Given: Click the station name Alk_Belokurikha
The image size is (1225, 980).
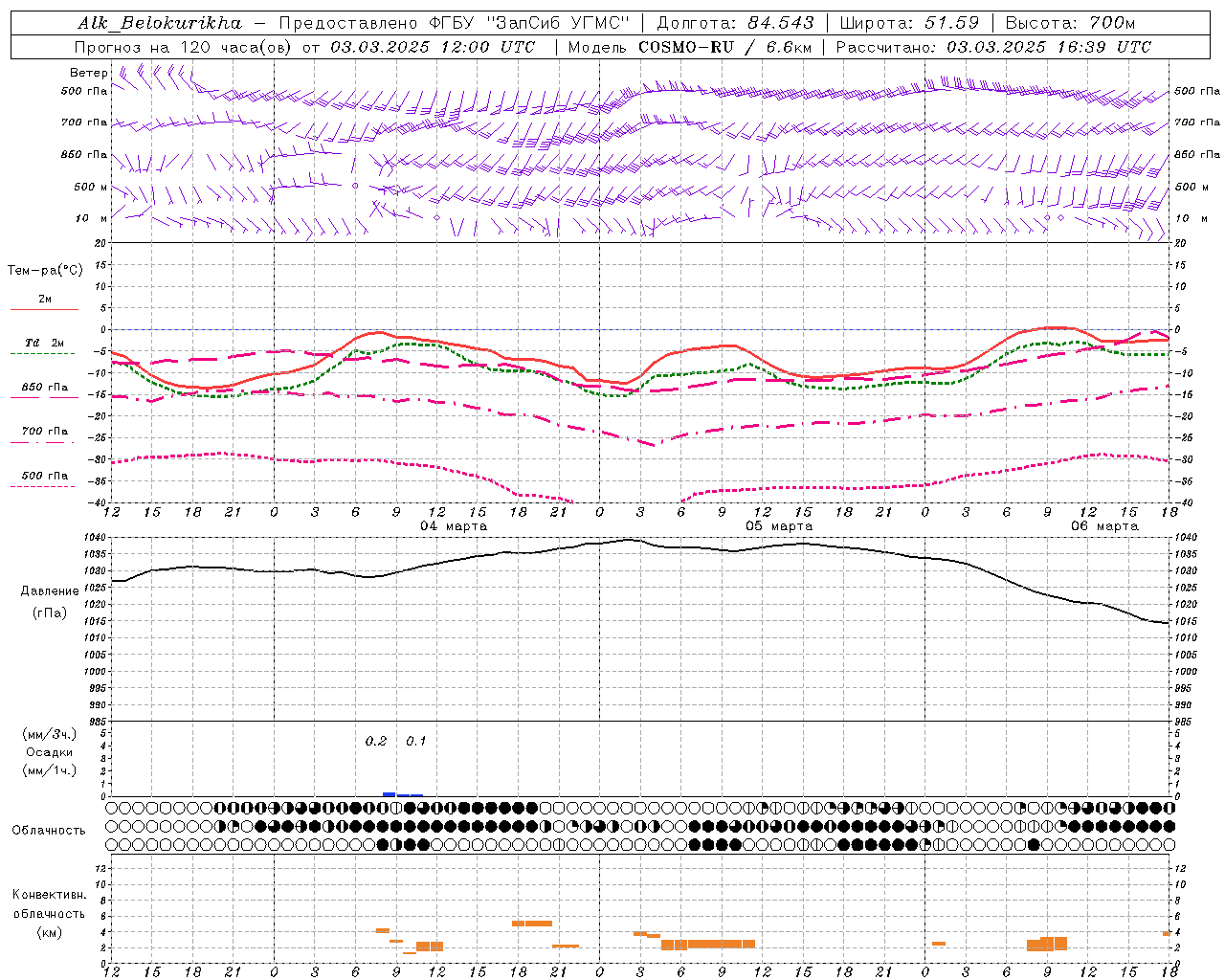Looking at the screenshot, I should 161,23.
